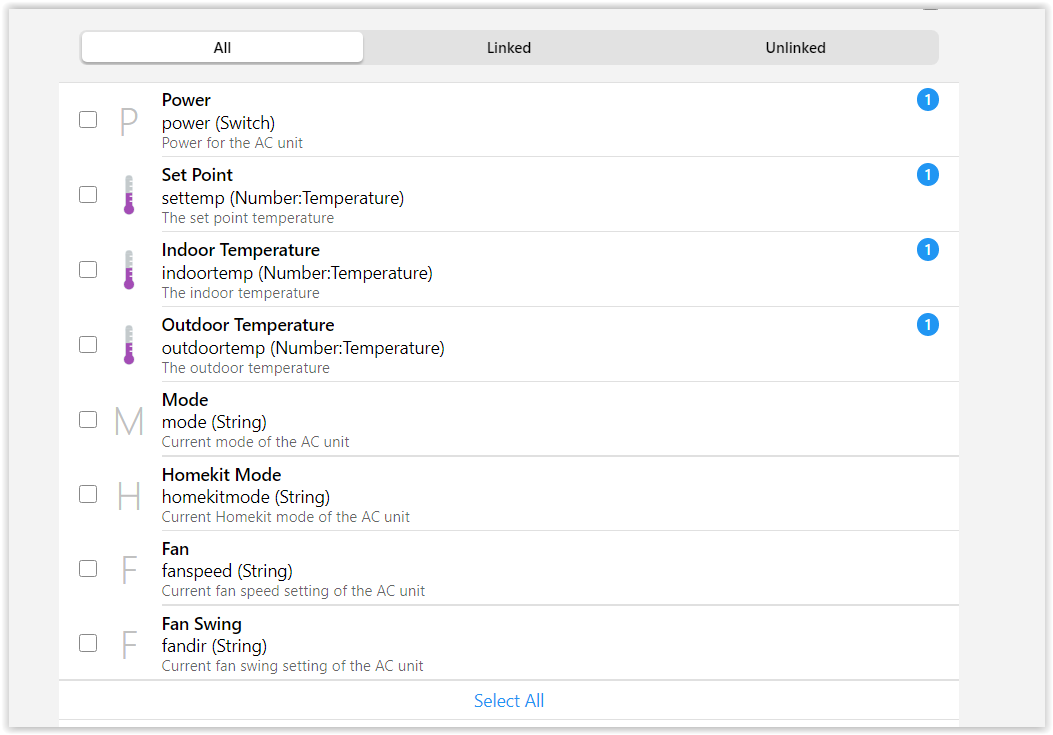This screenshot has height=735, width=1053.
Task: Click the Mode channel letter M icon
Action: coord(128,421)
